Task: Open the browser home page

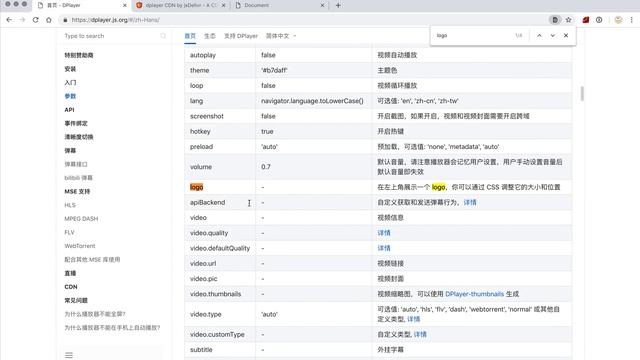Action: 49,20
